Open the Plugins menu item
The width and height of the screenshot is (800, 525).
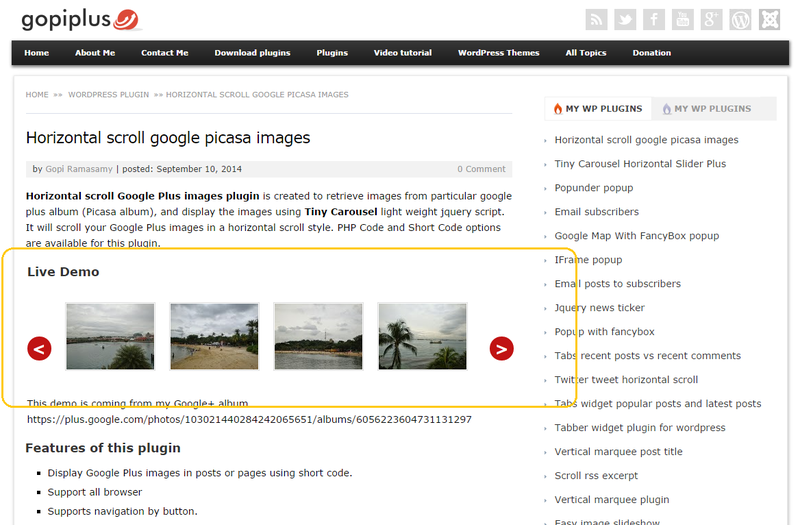point(332,53)
